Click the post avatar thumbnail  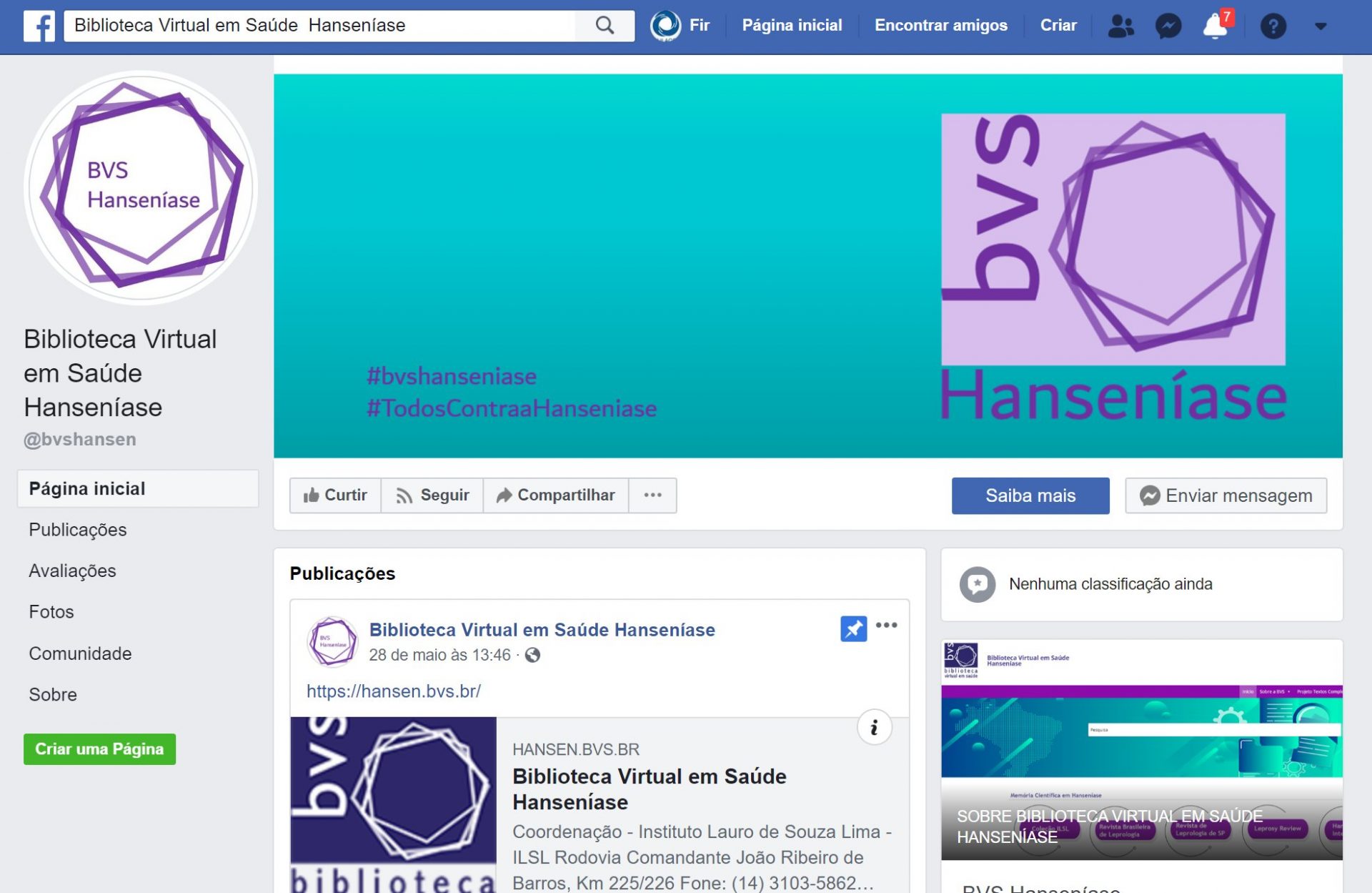coord(332,641)
